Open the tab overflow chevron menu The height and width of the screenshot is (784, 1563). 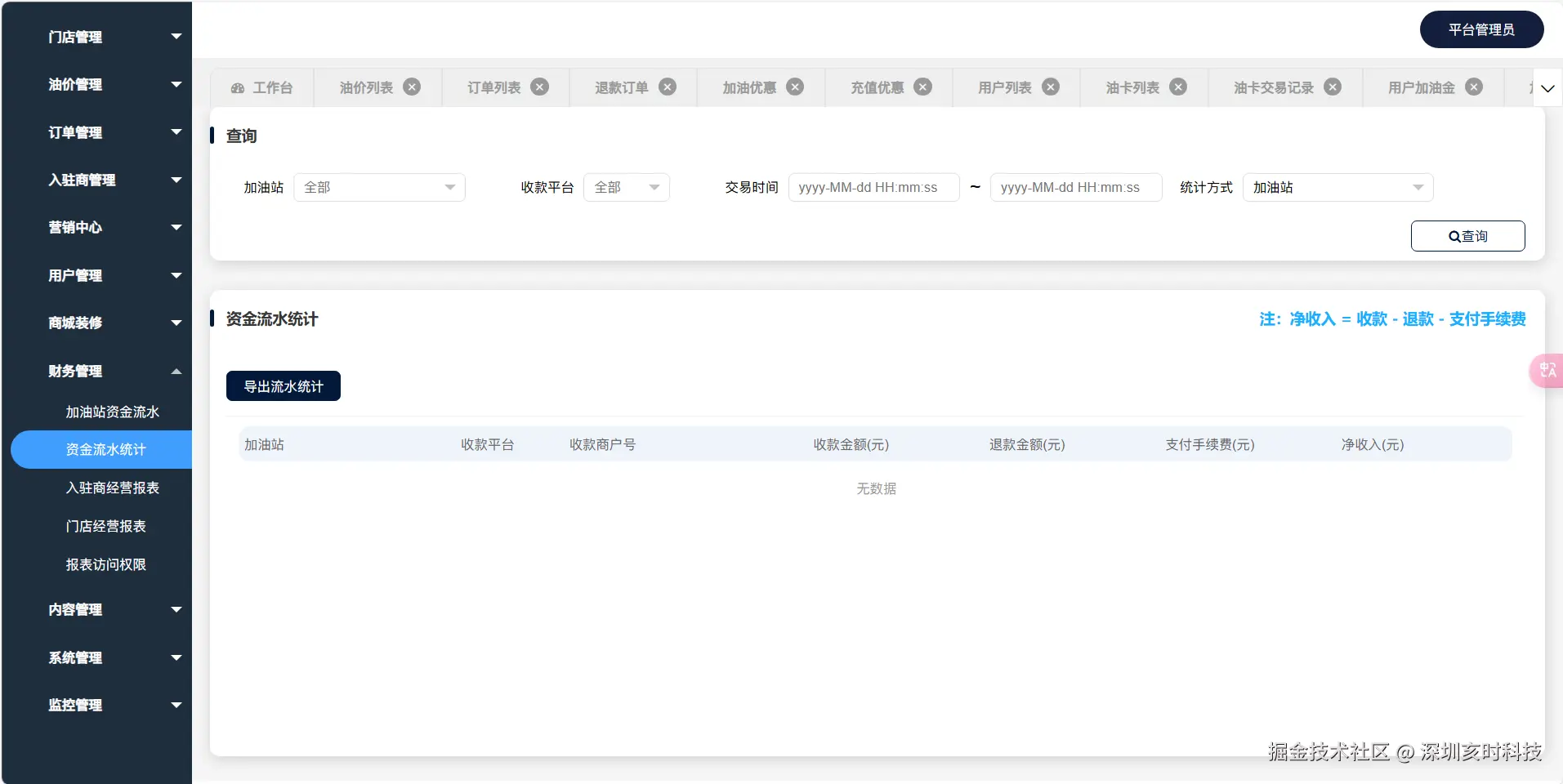click(1547, 88)
